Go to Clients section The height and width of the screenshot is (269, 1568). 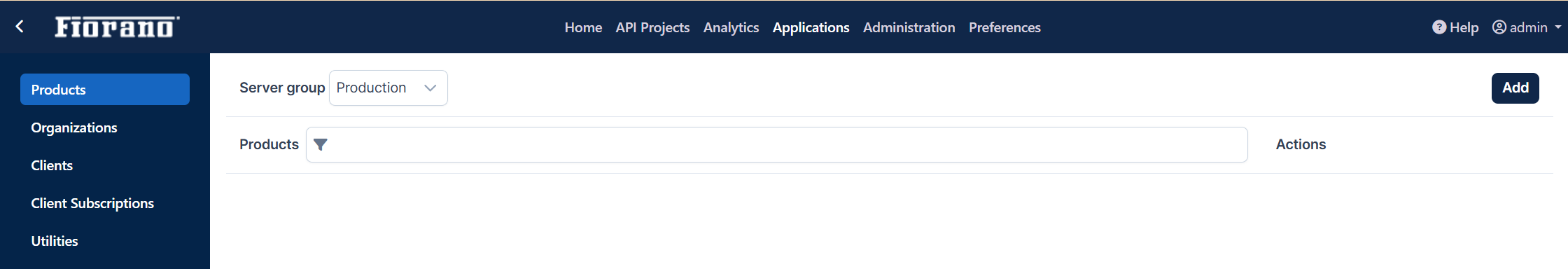(52, 165)
